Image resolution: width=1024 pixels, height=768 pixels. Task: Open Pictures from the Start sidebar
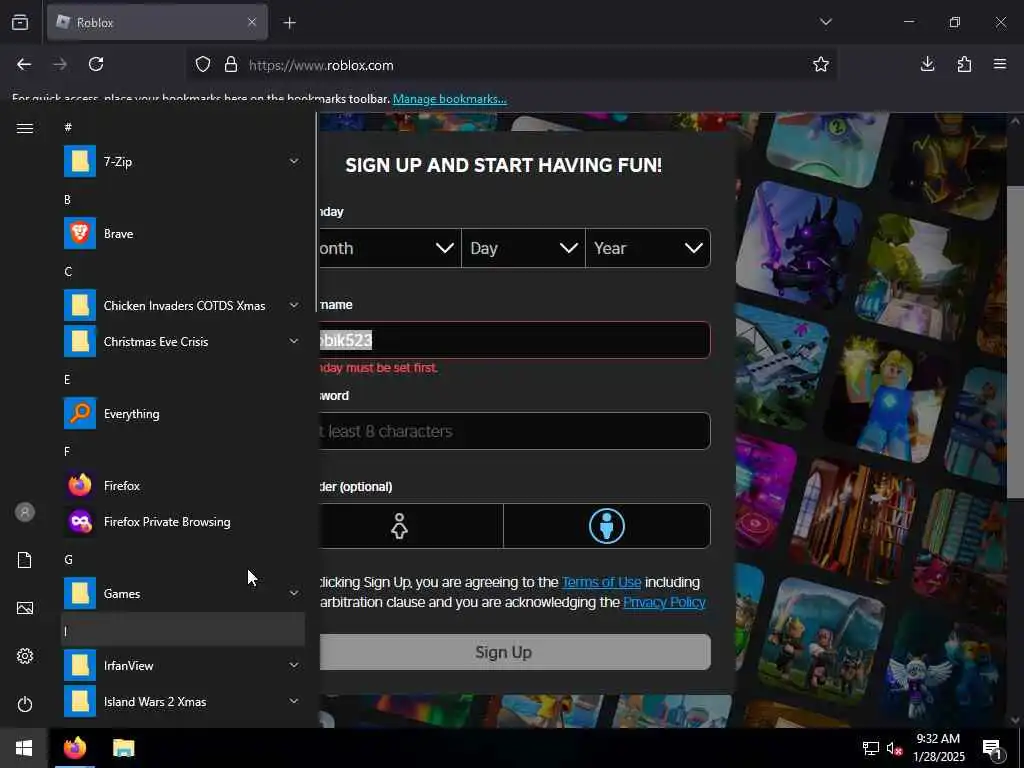coord(25,608)
